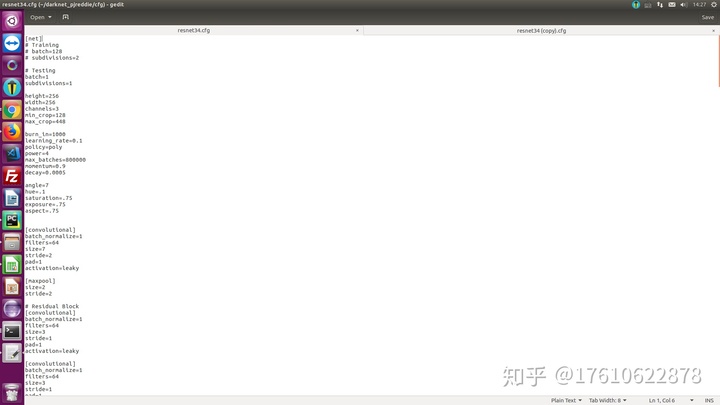The height and width of the screenshot is (405, 720).
Task: Launch TeamViewer from the launcher
Action: 12,44
